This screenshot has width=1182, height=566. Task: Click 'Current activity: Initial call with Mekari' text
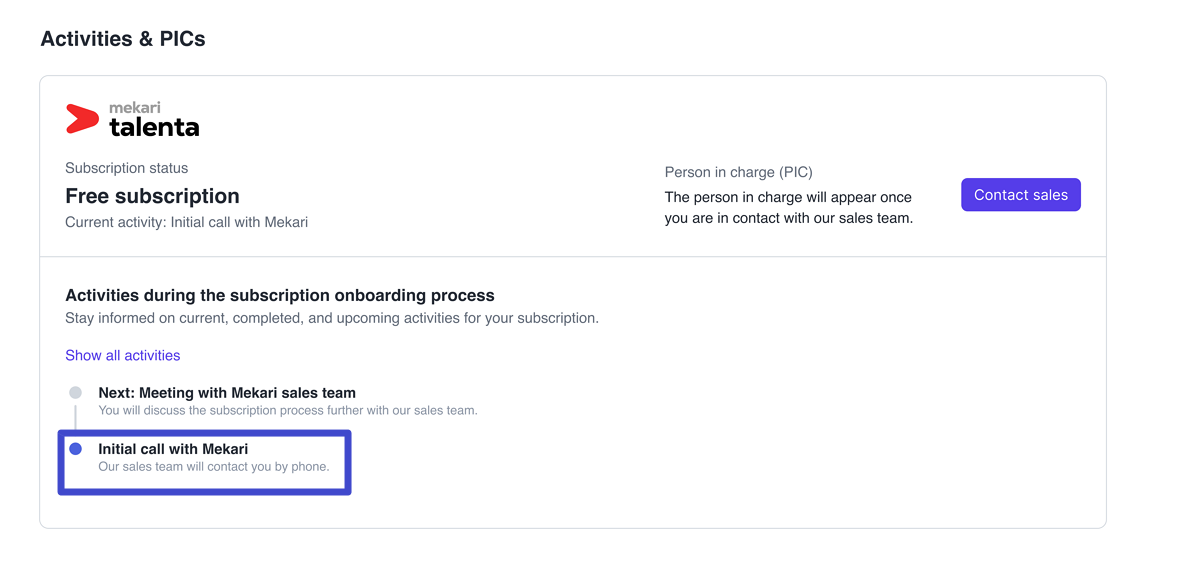click(x=186, y=222)
